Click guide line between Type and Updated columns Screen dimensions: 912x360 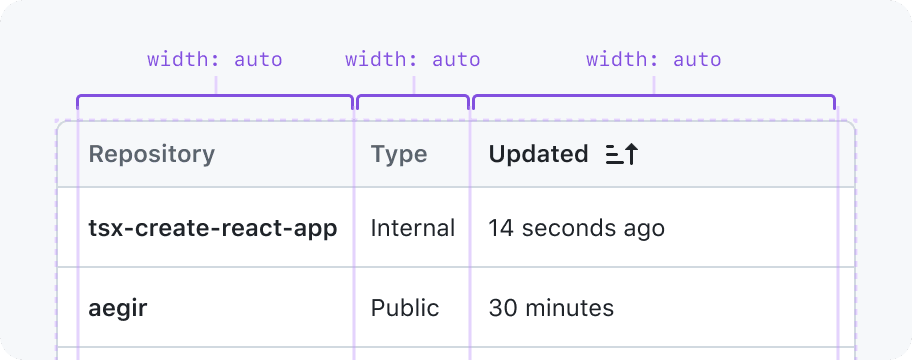tap(470, 233)
